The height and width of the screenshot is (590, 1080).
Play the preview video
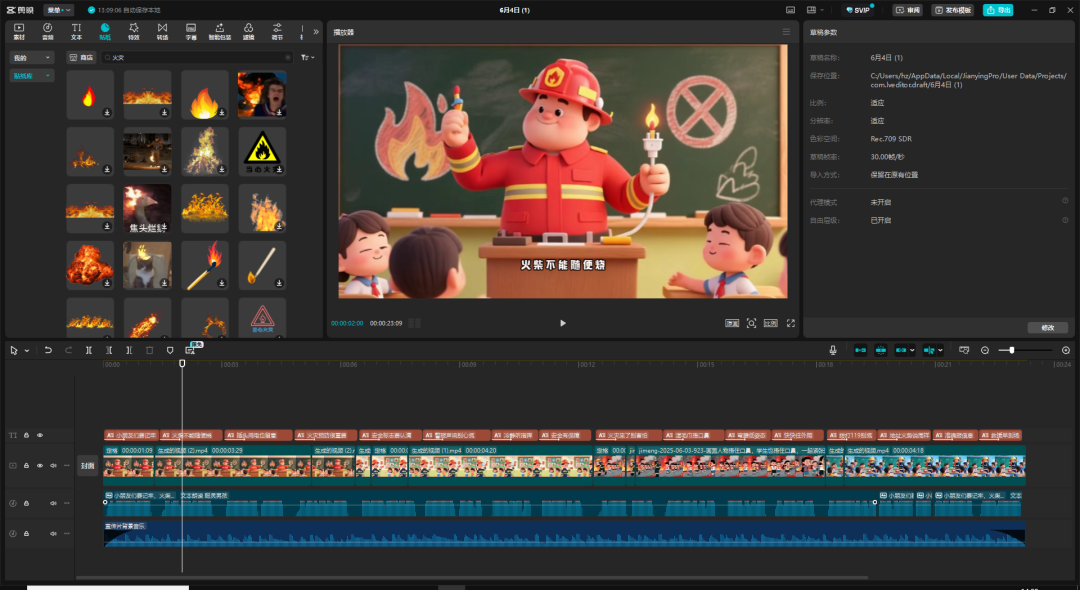click(x=563, y=323)
